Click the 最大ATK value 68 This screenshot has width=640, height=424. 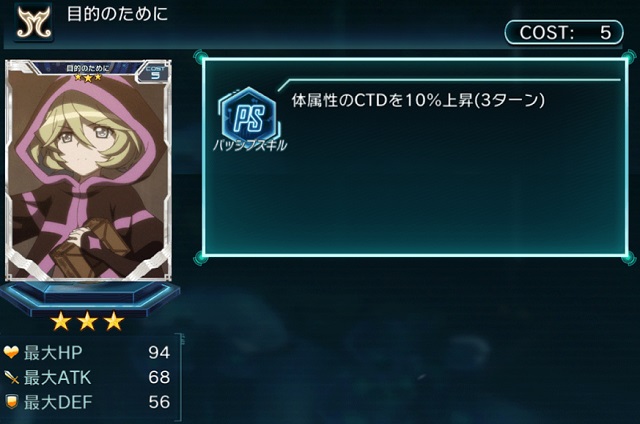[159, 377]
